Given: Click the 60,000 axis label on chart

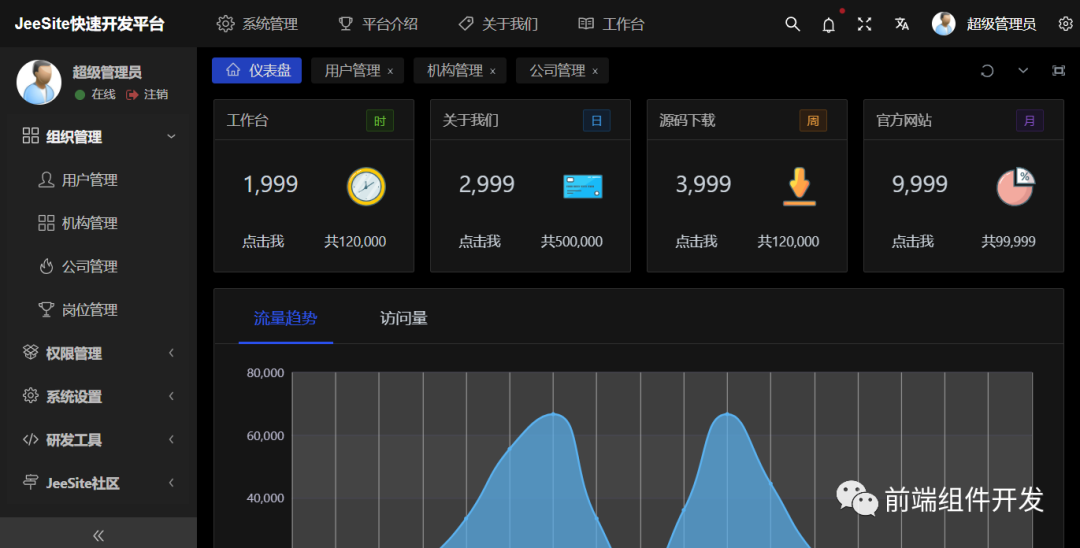Looking at the screenshot, I should point(265,436).
